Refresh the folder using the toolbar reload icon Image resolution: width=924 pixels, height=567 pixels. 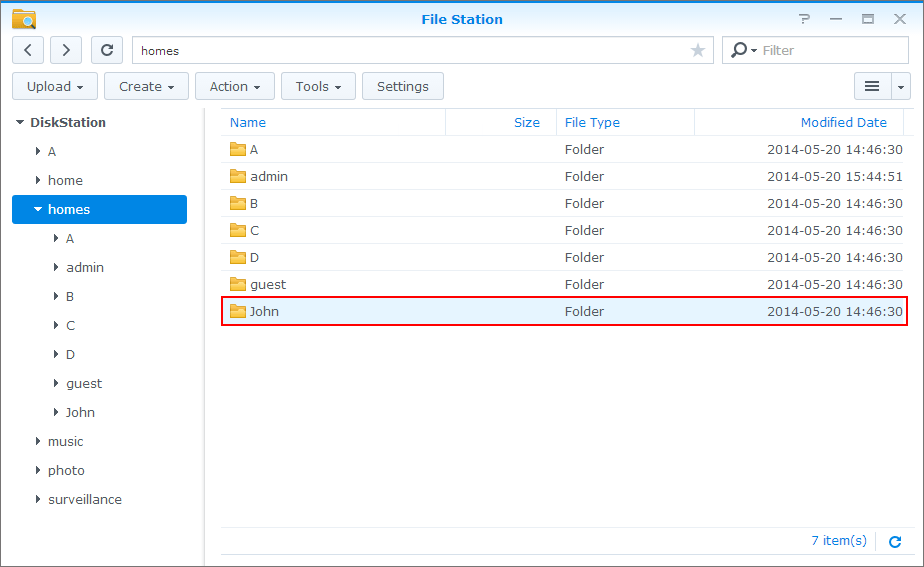coord(107,50)
